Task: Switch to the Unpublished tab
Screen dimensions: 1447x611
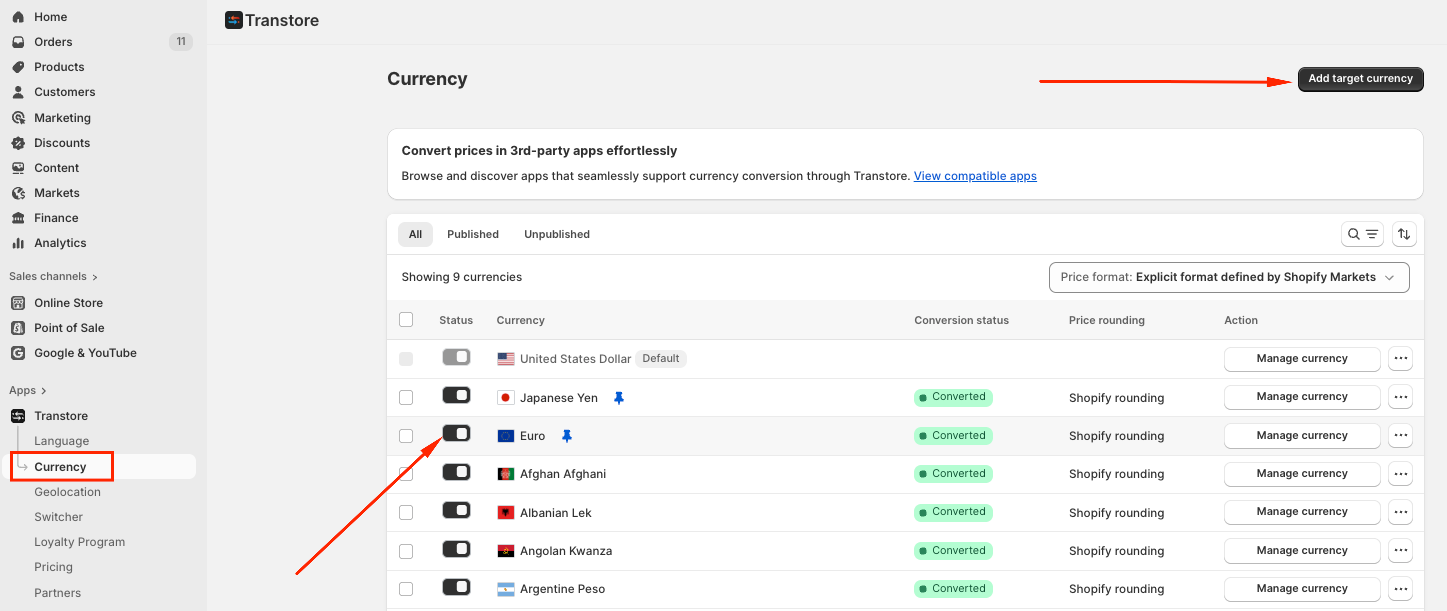Action: tap(557, 234)
